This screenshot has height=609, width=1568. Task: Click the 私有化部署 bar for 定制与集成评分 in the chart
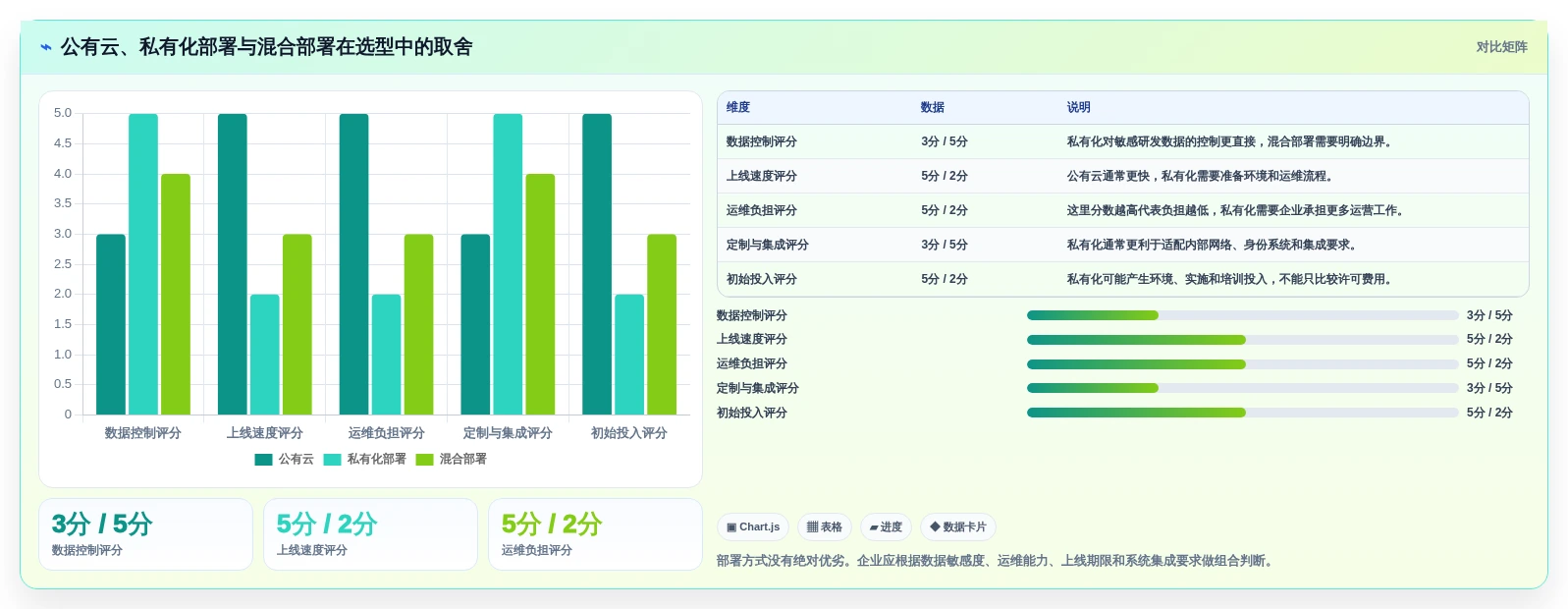pos(508,264)
